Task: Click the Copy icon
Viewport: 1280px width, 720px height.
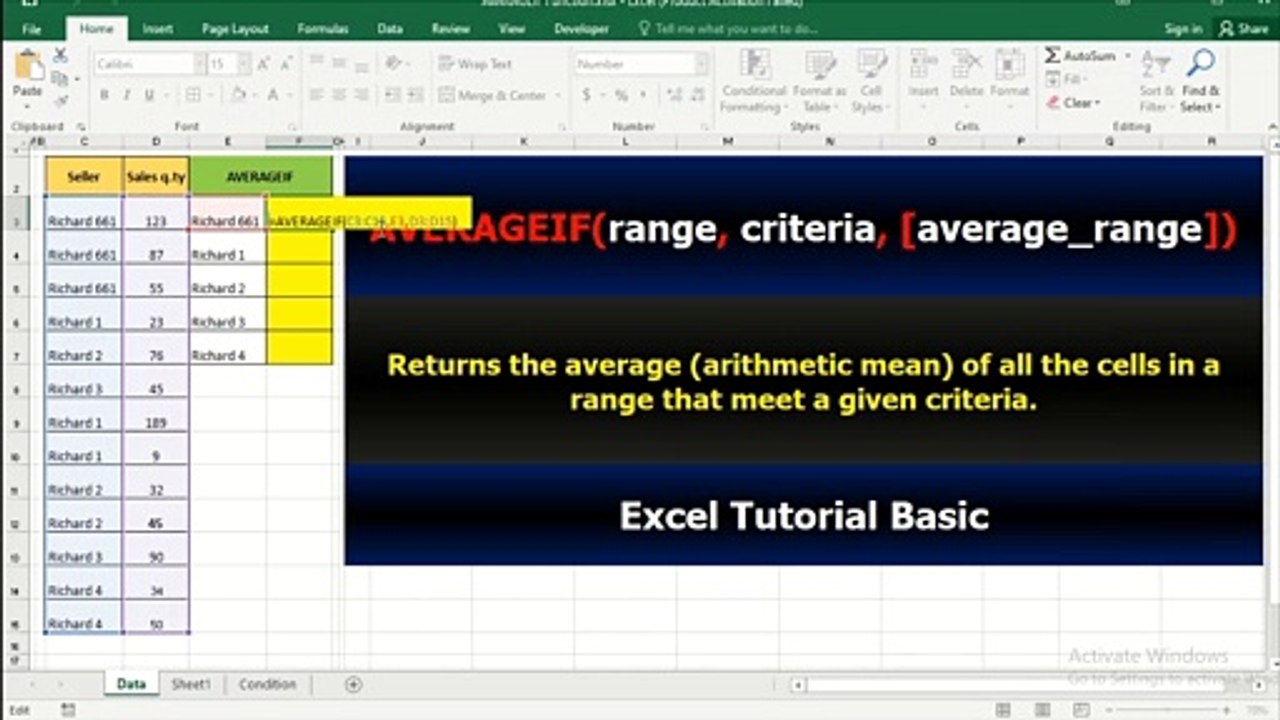Action: tap(61, 78)
